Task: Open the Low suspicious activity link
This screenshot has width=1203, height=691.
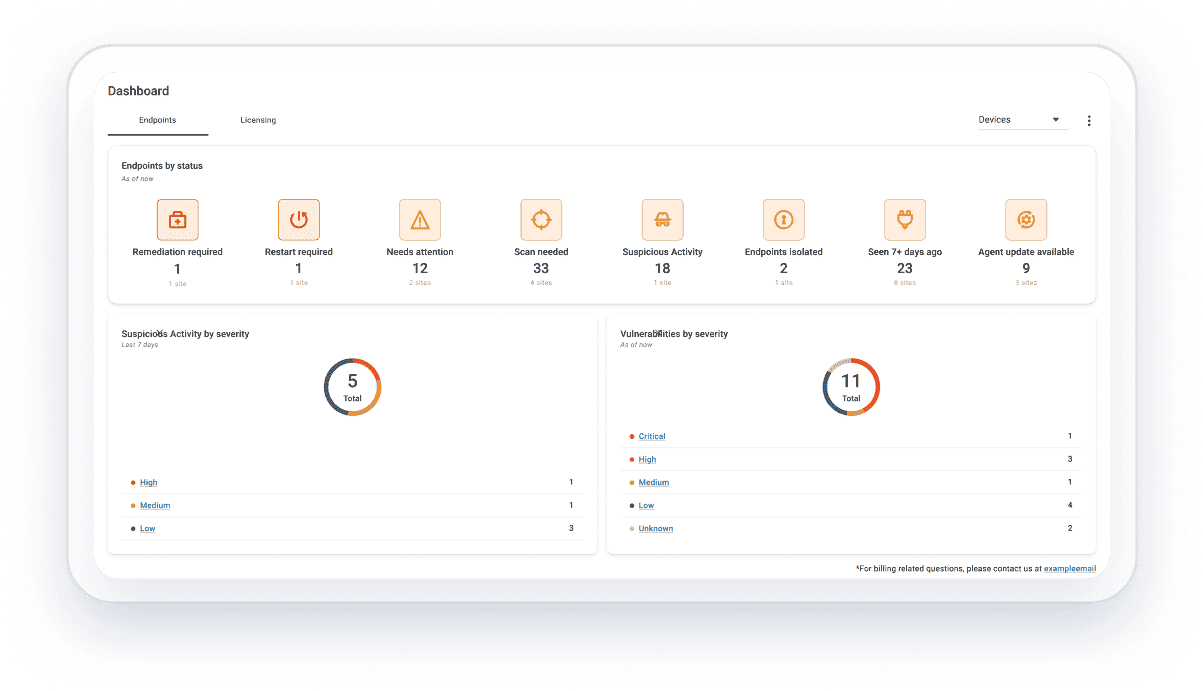Action: pyautogui.click(x=148, y=529)
